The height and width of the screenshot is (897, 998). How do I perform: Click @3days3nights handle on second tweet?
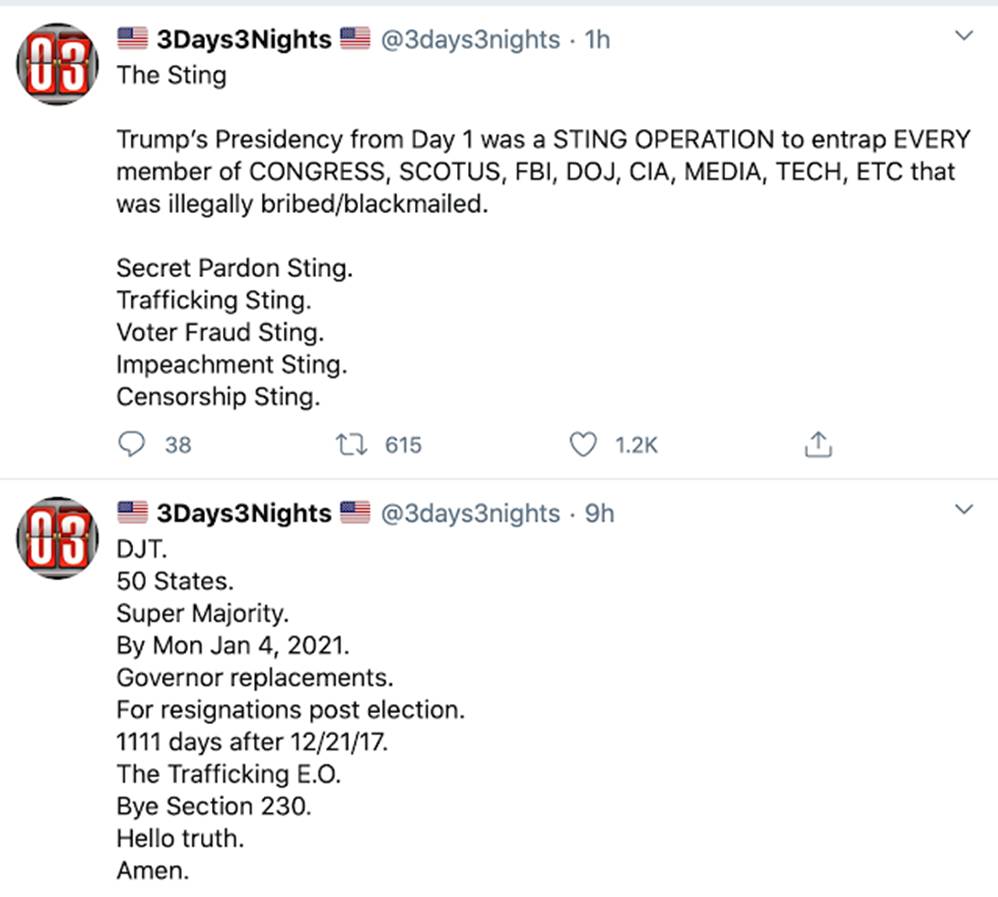470,513
